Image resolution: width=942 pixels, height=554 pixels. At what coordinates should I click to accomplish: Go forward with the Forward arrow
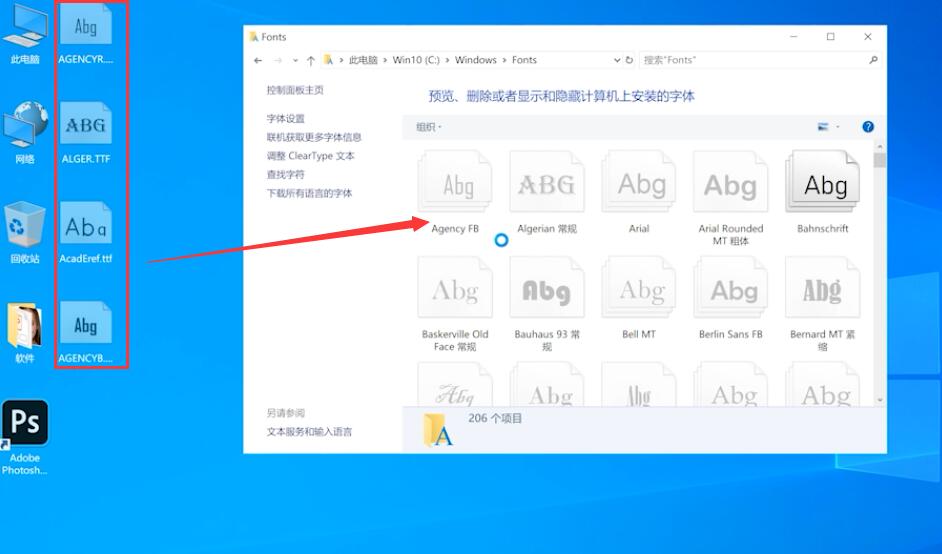tap(278, 60)
